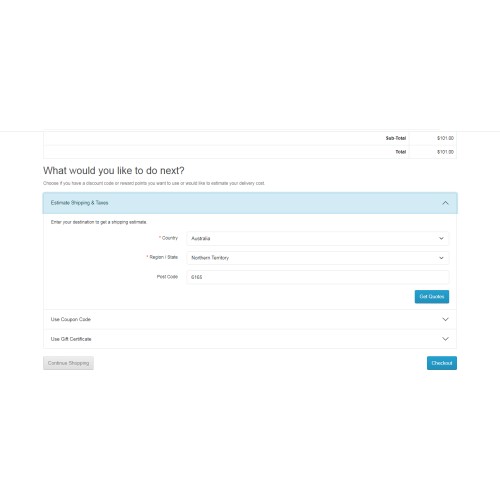Image resolution: width=500 pixels, height=500 pixels.
Task: Click the Post Code field label
Action: [167, 277]
